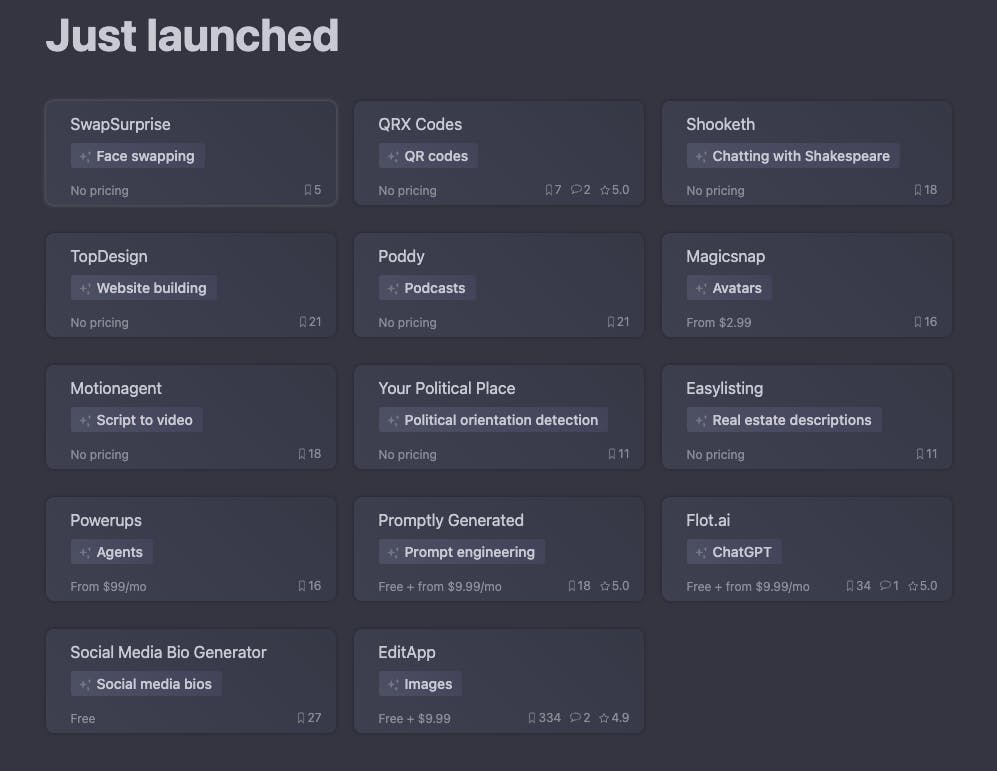This screenshot has width=997, height=771.
Task: Click the Real estate descriptions tag
Action: [x=784, y=420]
